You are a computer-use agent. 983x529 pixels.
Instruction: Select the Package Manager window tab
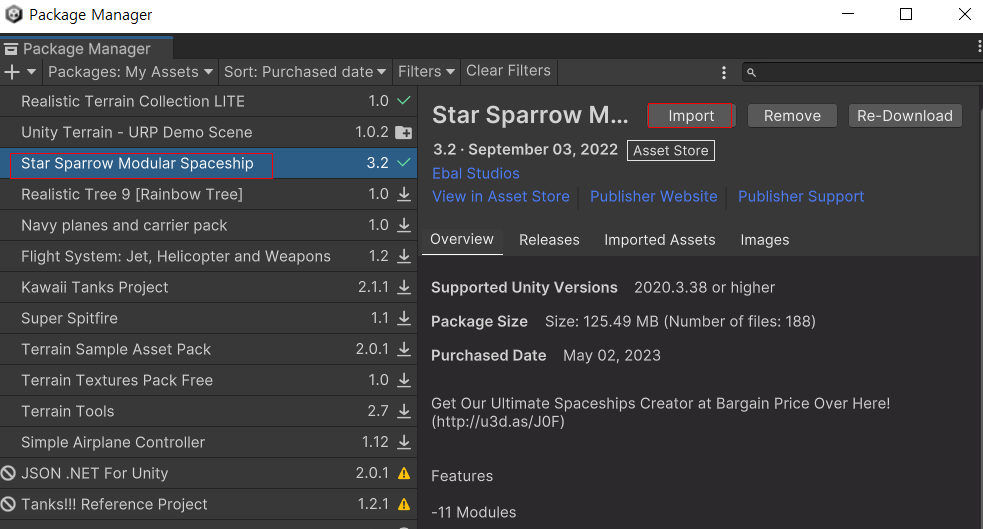click(87, 48)
